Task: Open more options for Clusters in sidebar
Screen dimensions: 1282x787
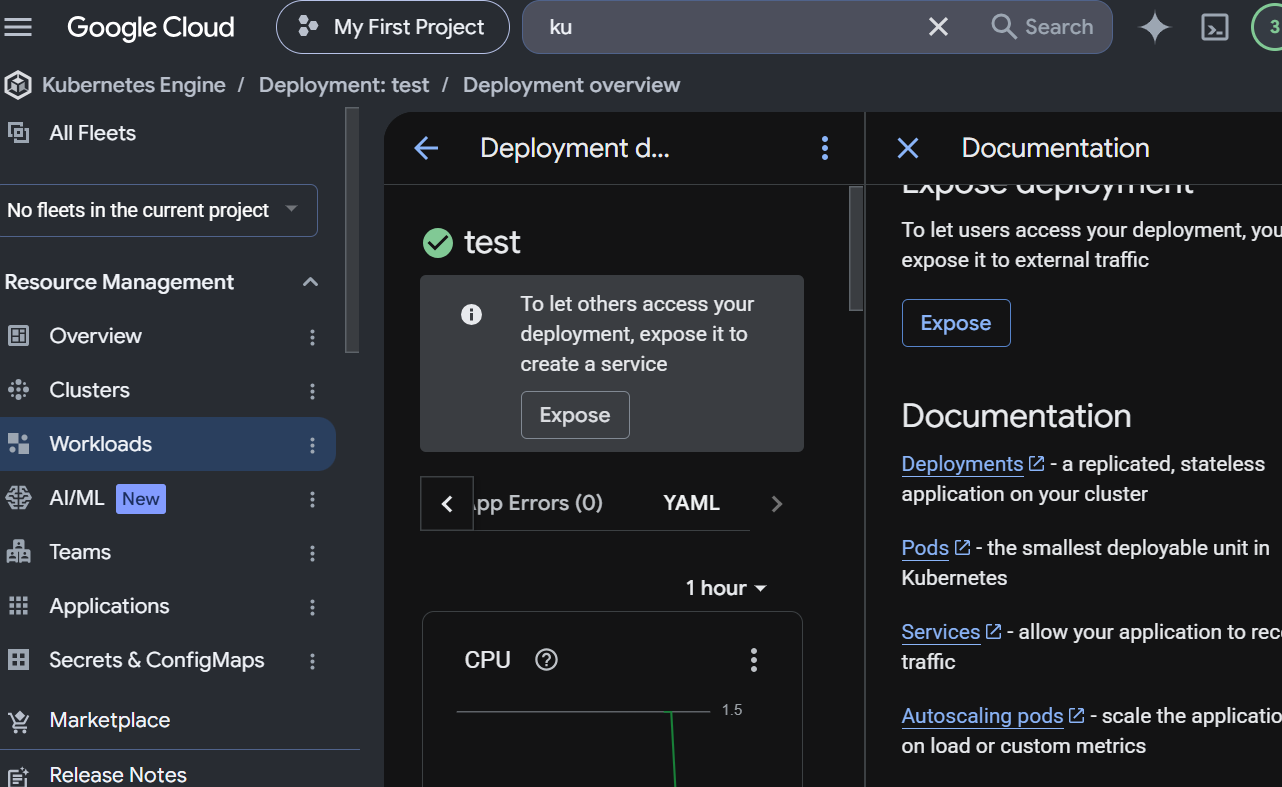Action: (x=312, y=391)
